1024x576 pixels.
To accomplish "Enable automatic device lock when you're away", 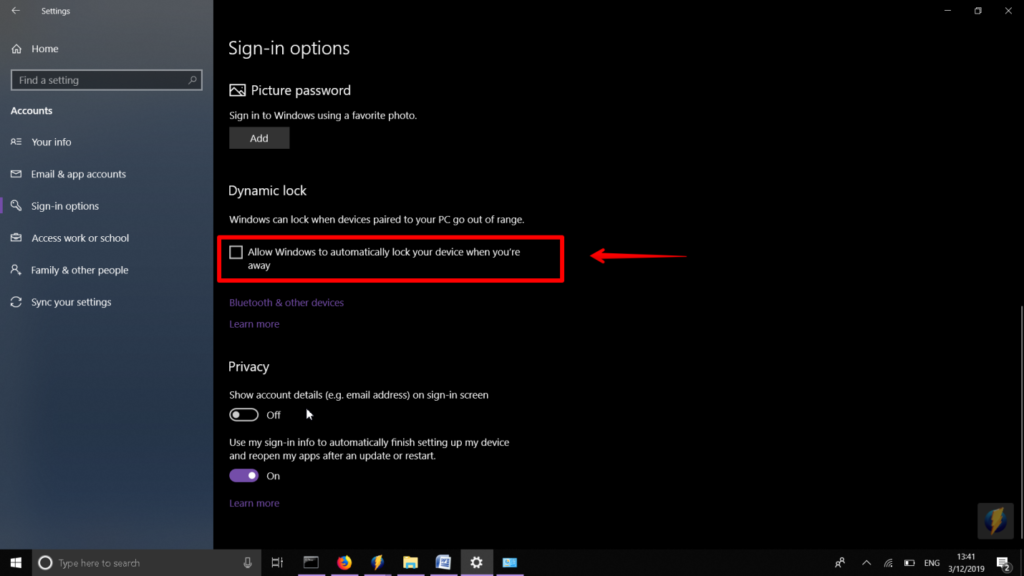I will [x=236, y=252].
